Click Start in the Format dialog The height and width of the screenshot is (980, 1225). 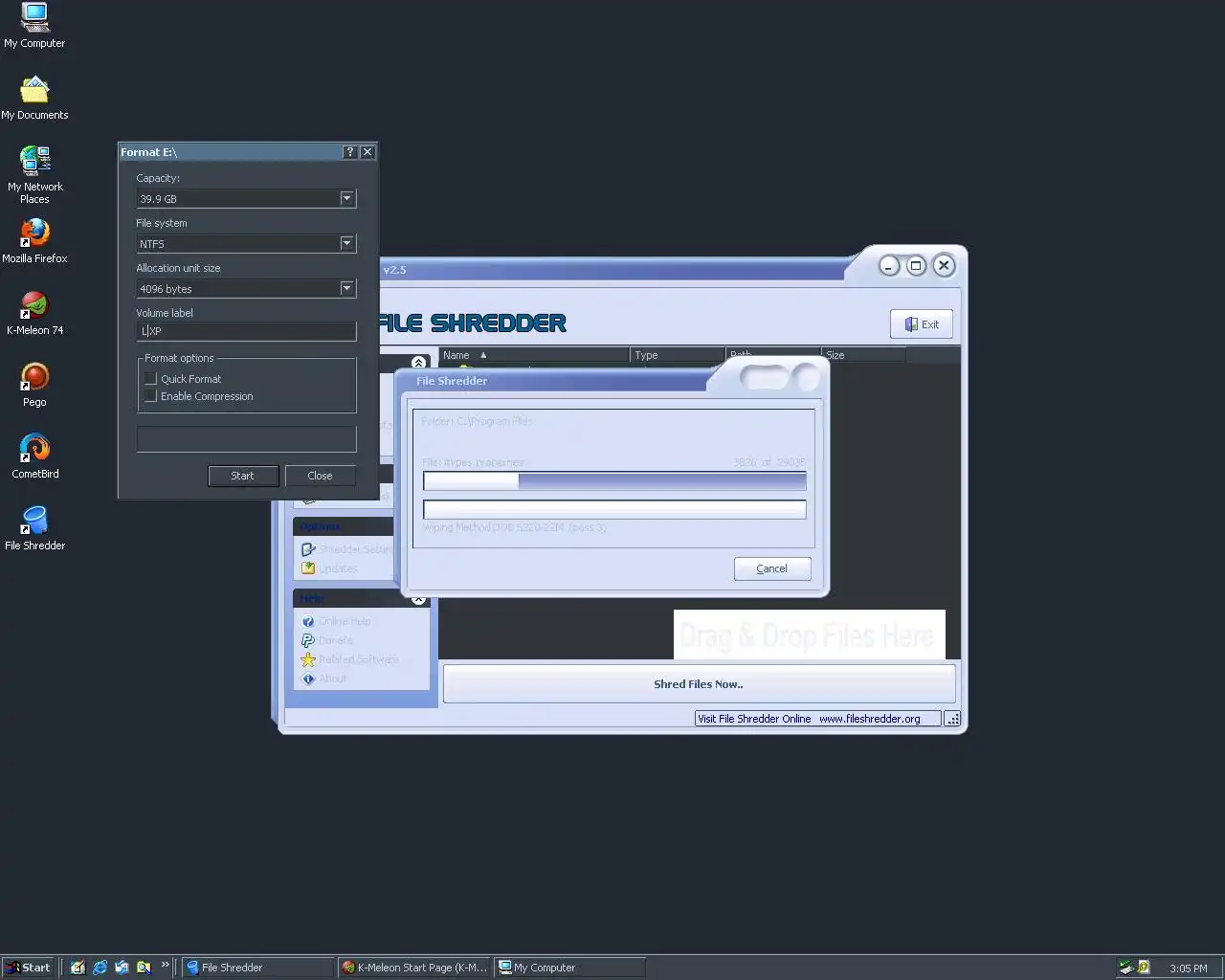243,476
